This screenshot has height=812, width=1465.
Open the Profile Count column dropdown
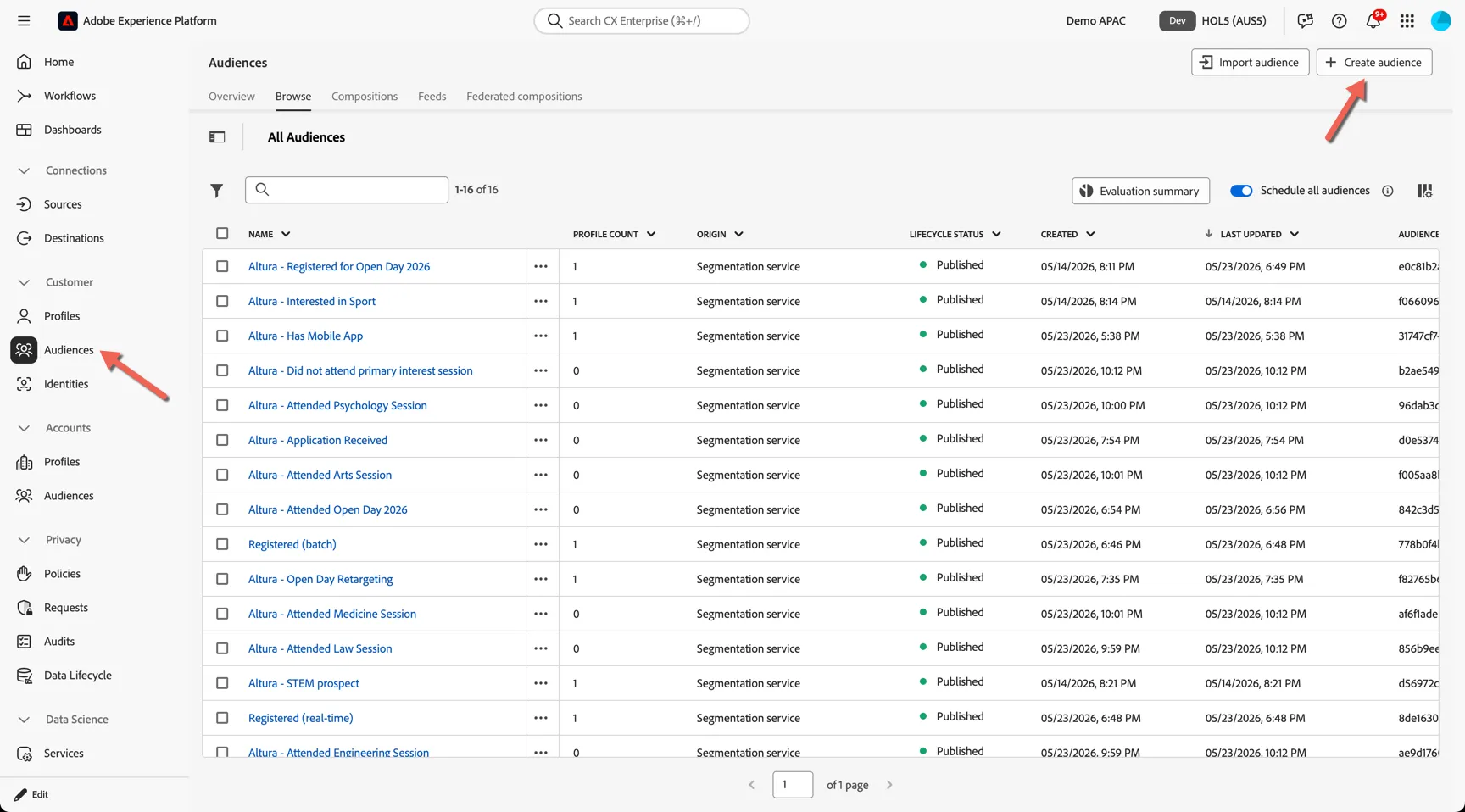pyautogui.click(x=650, y=234)
